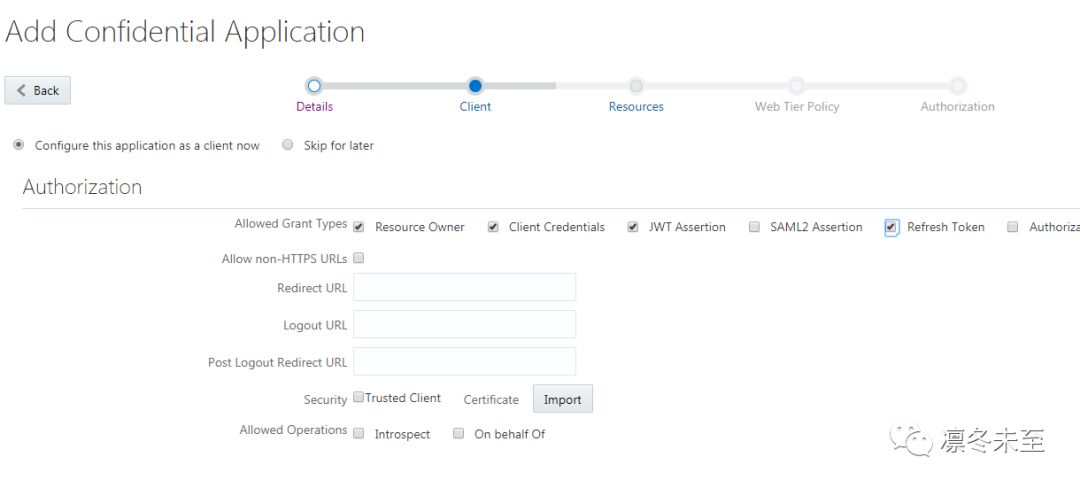Uncheck the Refresh Token checkbox
This screenshot has height=488, width=1080.
(x=891, y=227)
